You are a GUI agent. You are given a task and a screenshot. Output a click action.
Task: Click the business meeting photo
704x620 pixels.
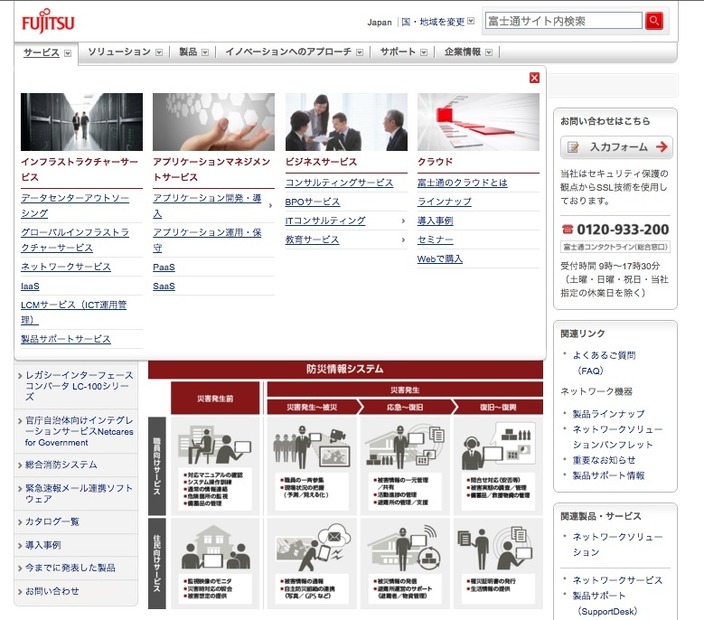tap(346, 122)
